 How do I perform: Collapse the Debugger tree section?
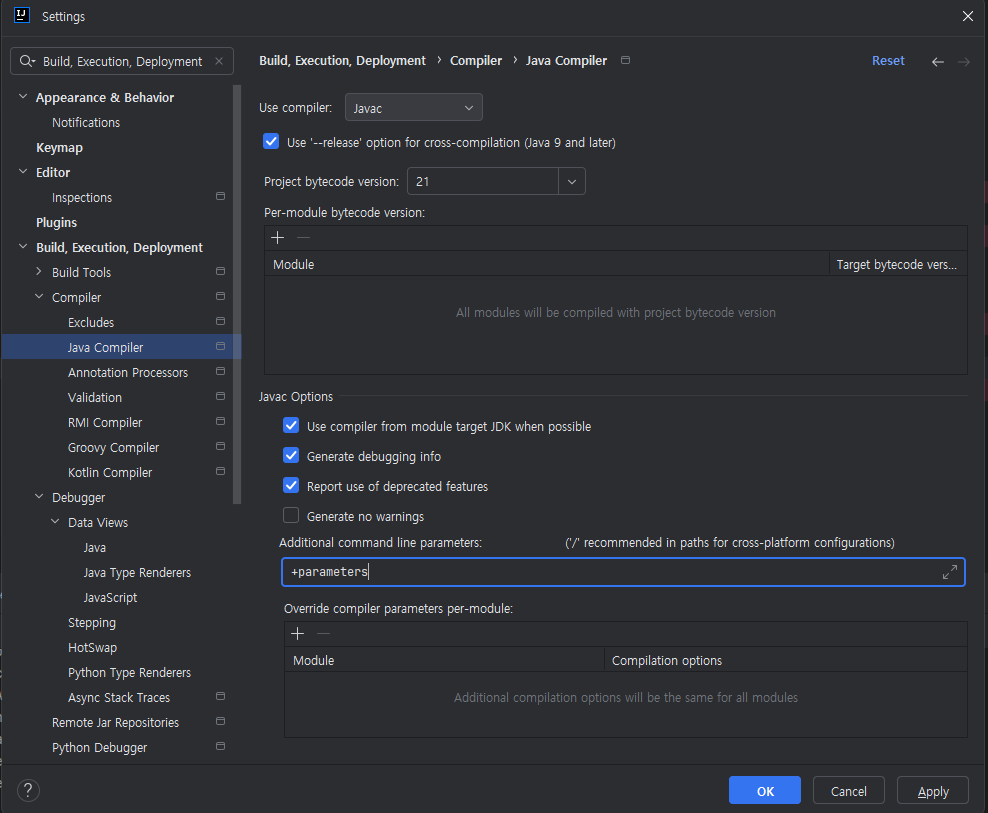coord(40,497)
